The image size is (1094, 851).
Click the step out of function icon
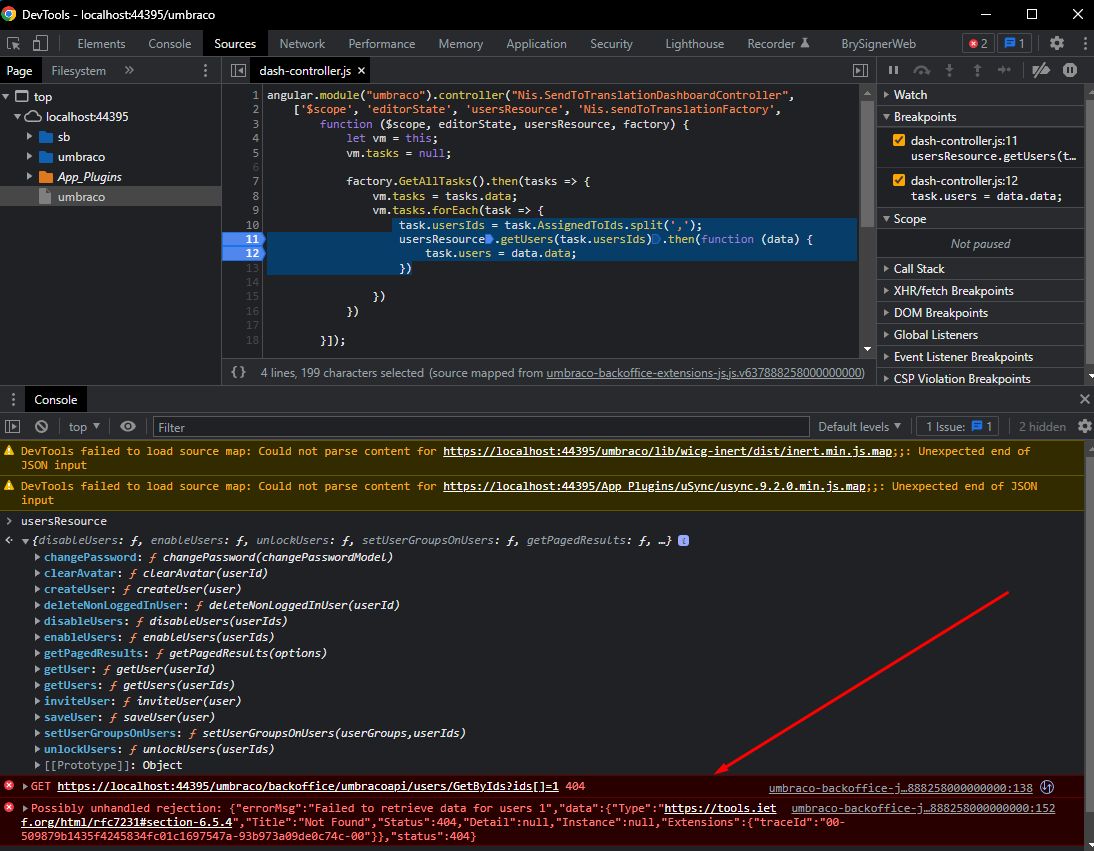click(977, 70)
